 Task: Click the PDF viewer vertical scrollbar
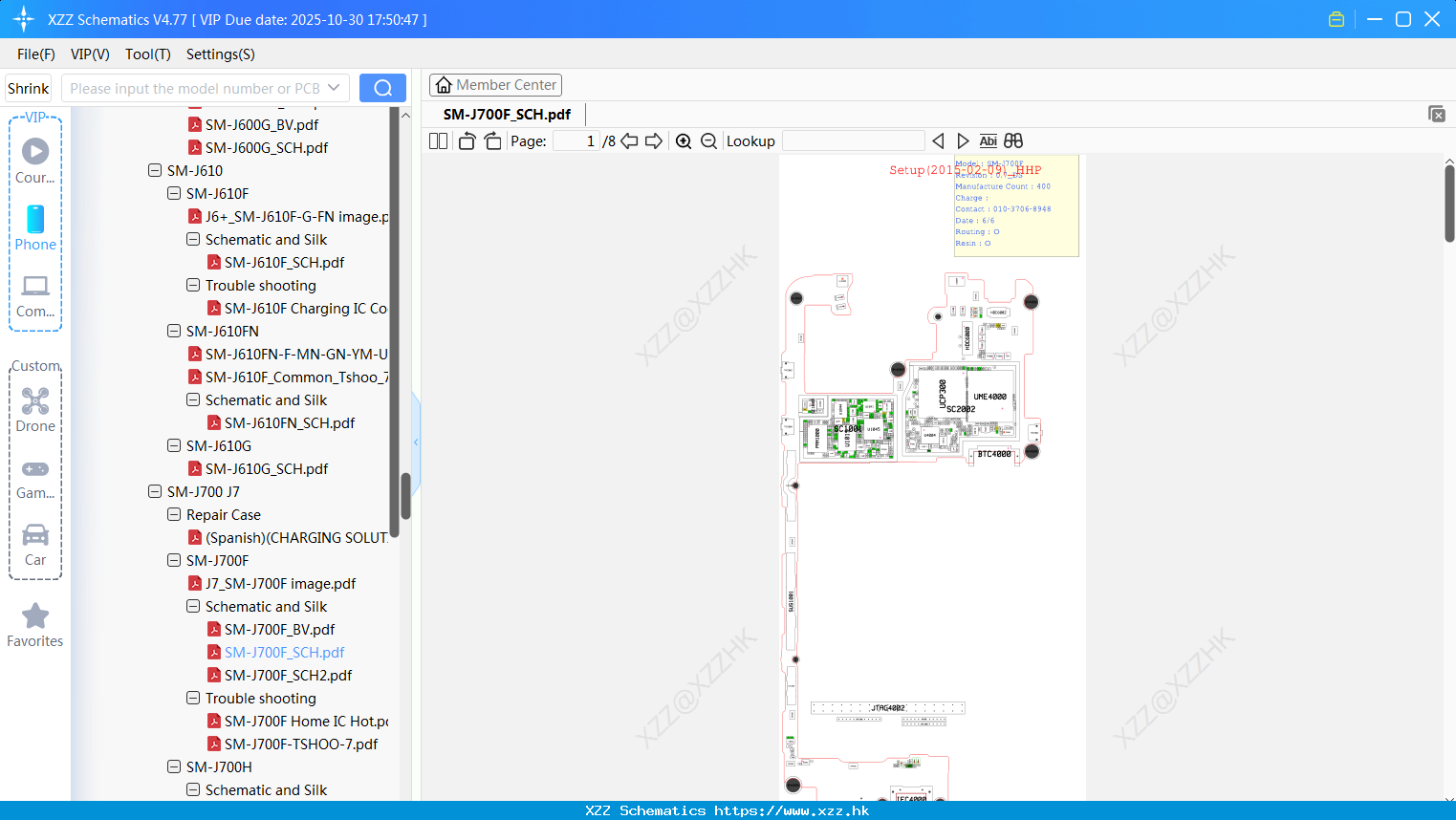pos(1449,203)
